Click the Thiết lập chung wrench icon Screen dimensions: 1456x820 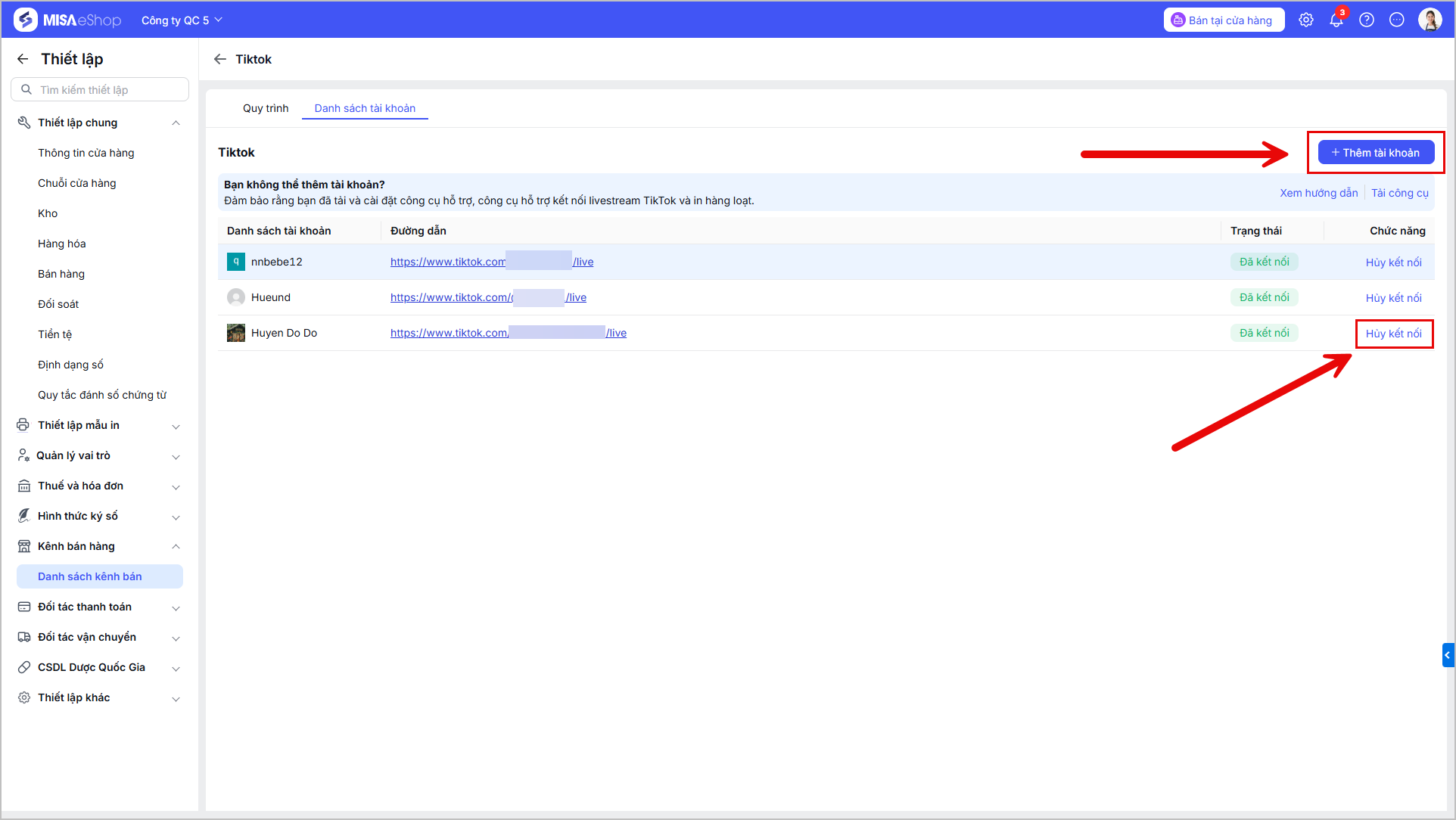(x=24, y=123)
